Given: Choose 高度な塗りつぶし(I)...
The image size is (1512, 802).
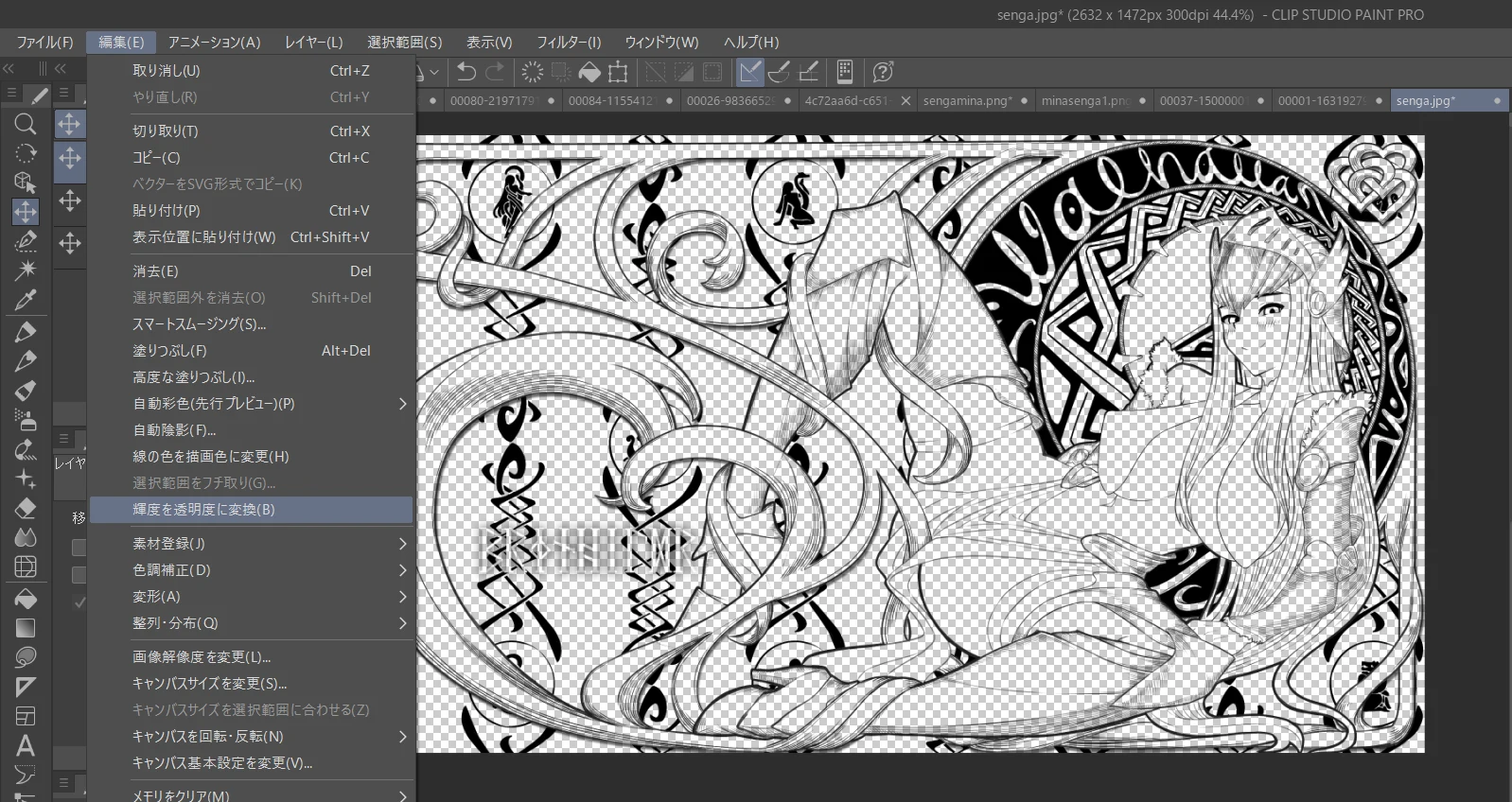Looking at the screenshot, I should 252,377.
